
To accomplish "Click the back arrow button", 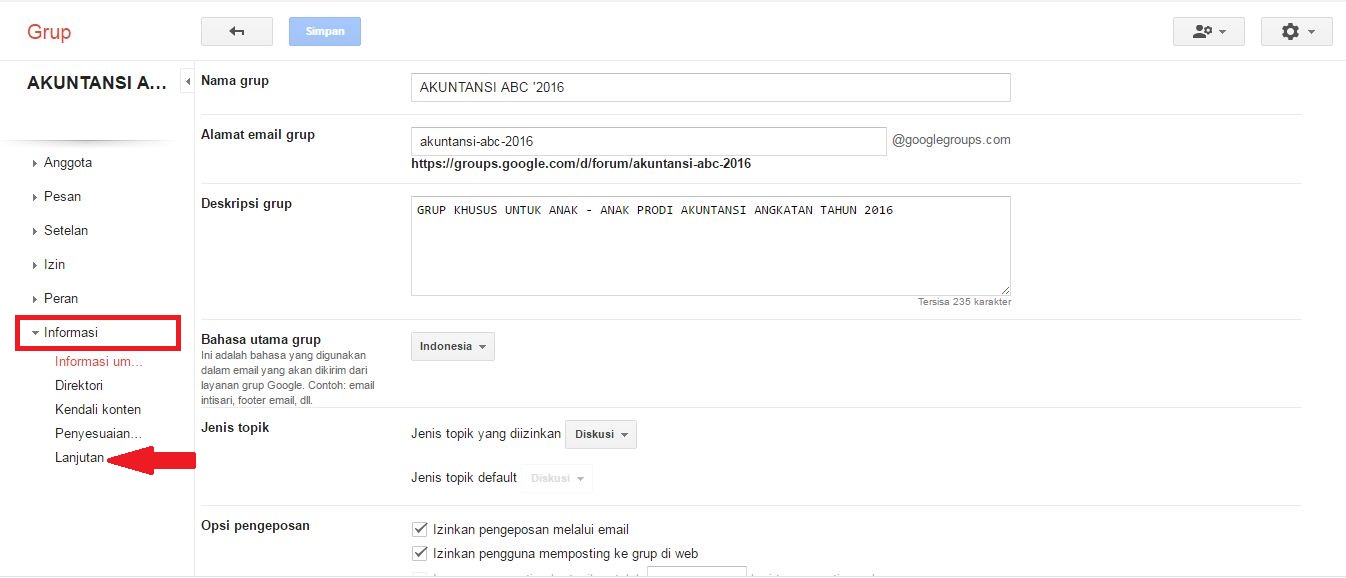I will [237, 31].
